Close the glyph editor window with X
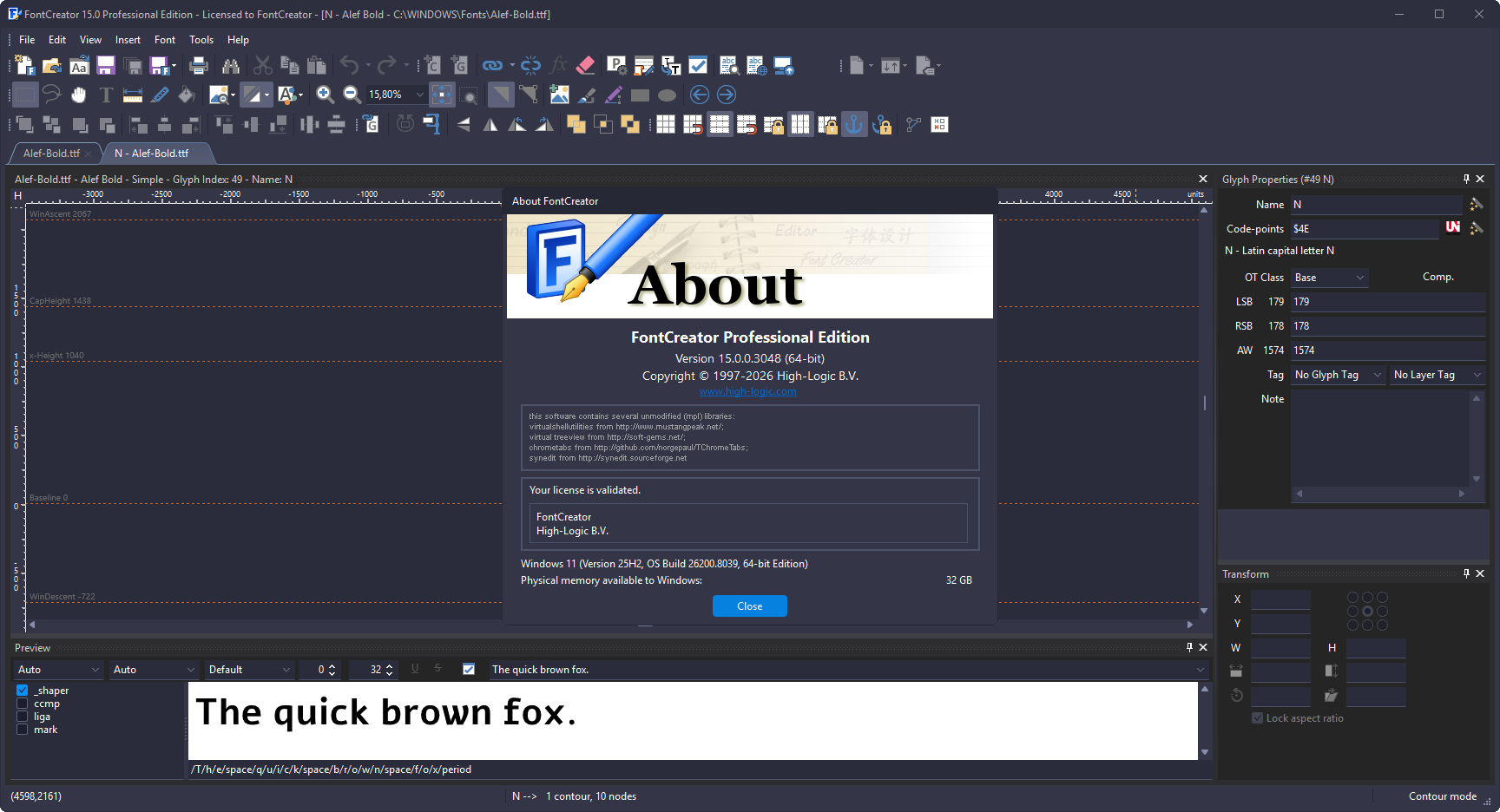 click(1203, 179)
